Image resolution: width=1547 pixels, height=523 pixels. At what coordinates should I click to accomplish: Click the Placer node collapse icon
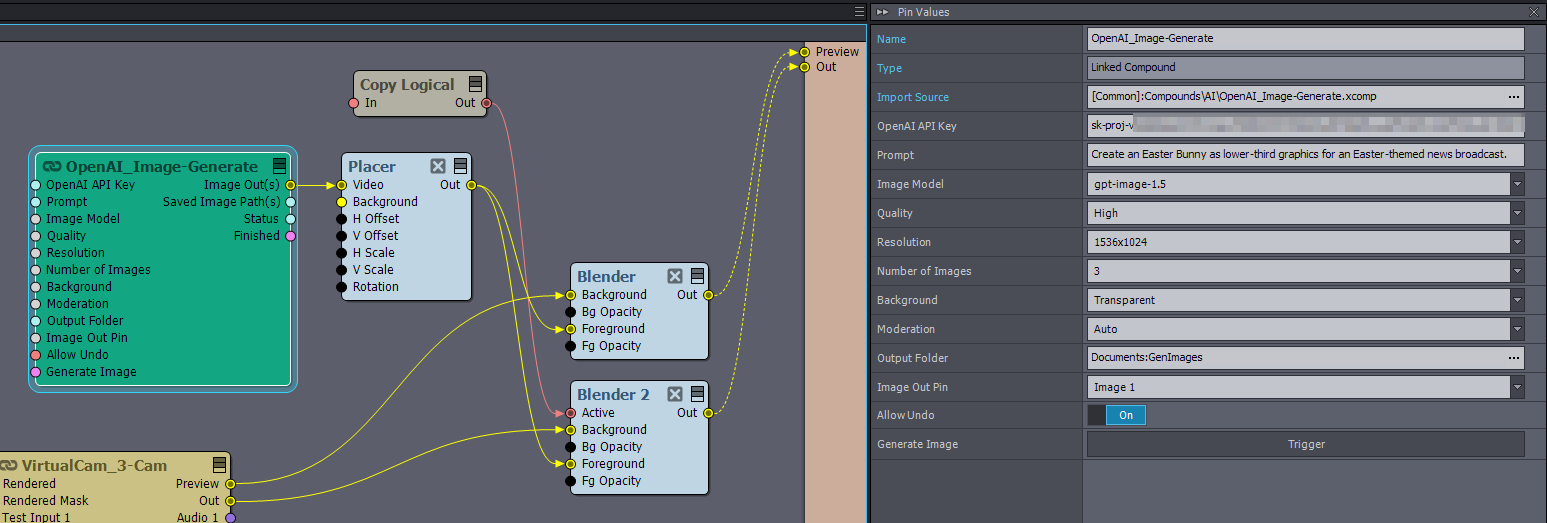pyautogui.click(x=460, y=166)
